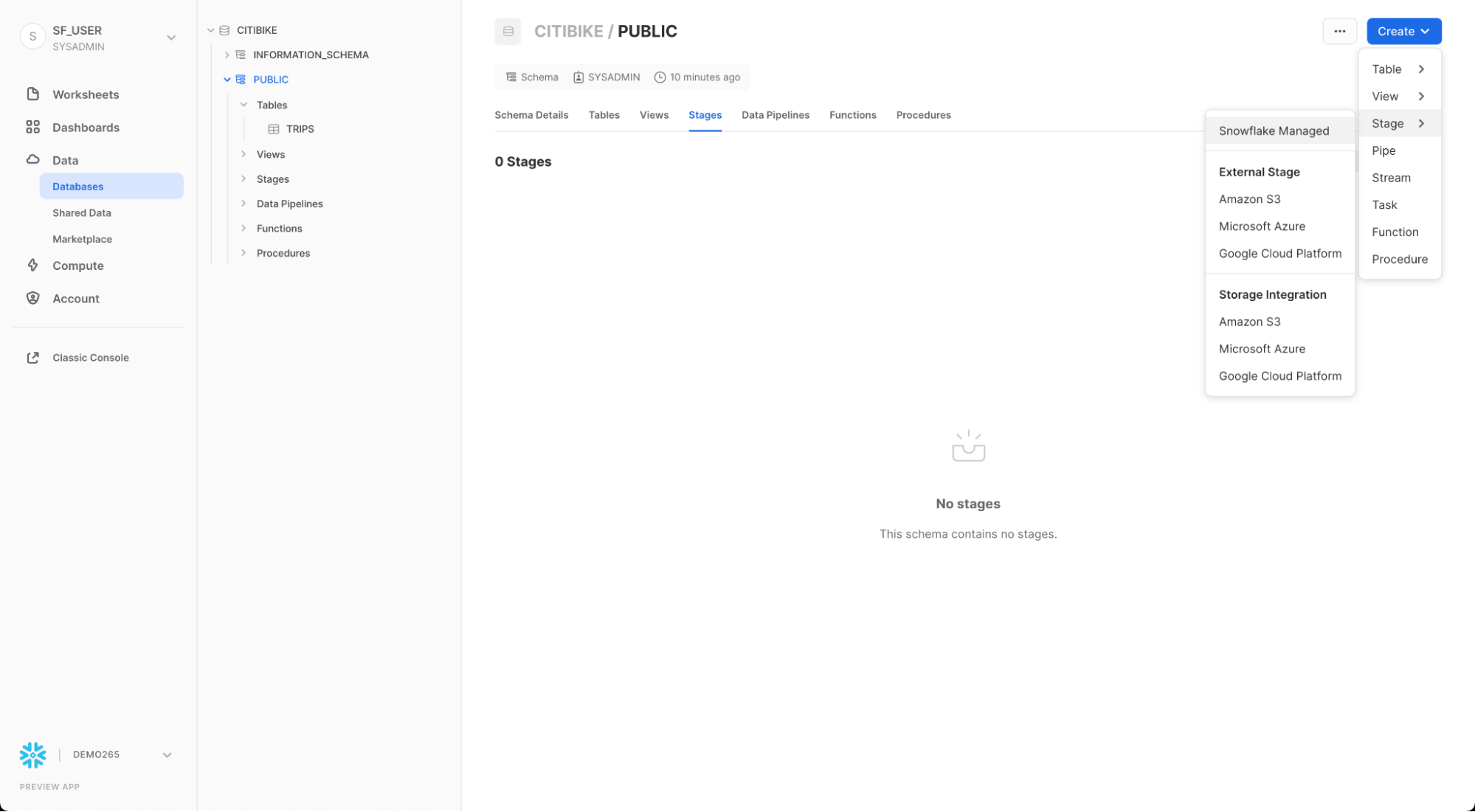Select Google Cloud Platform under Storage Integration
This screenshot has height=812, width=1475.
pyautogui.click(x=1279, y=376)
